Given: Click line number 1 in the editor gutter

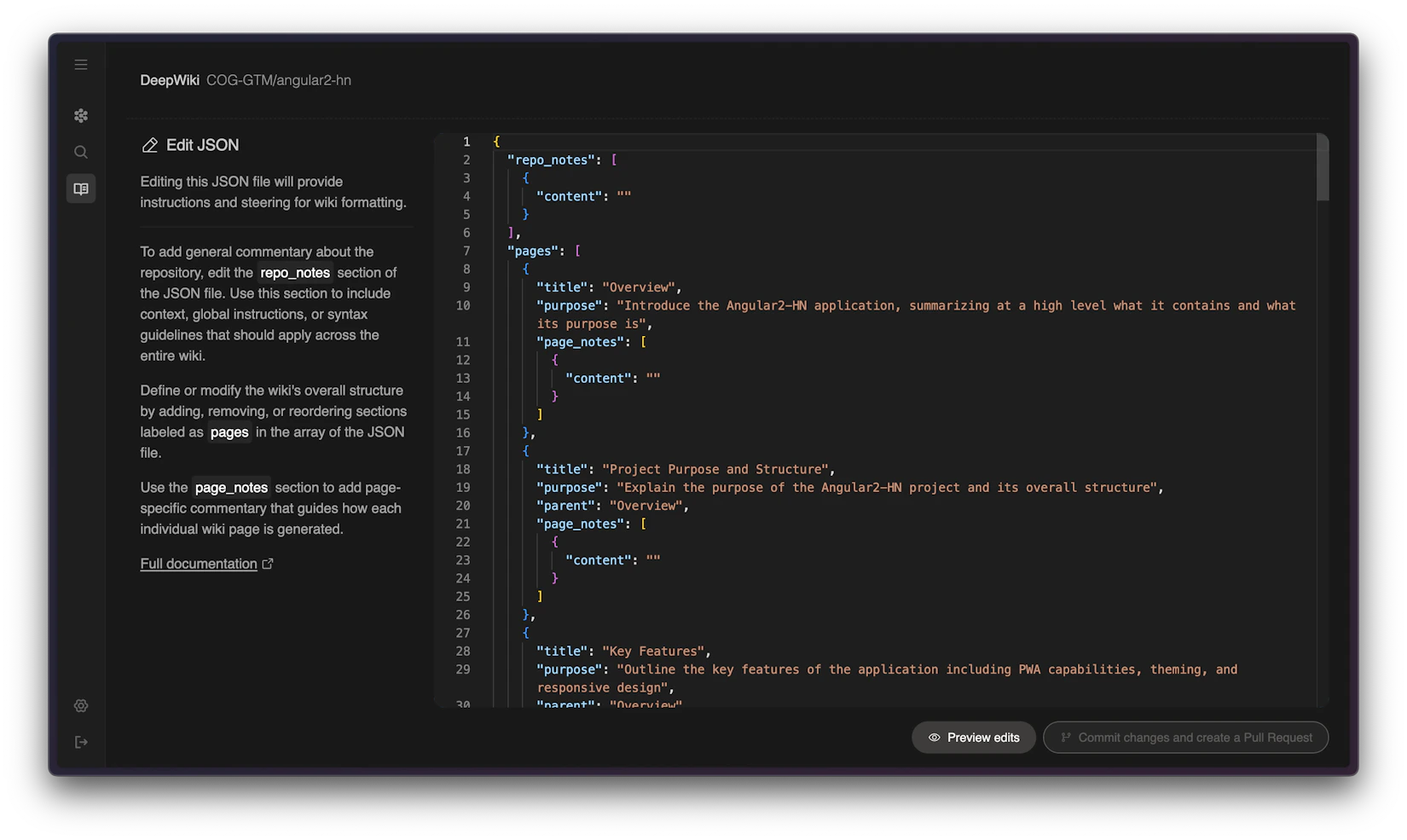Looking at the screenshot, I should [x=466, y=142].
